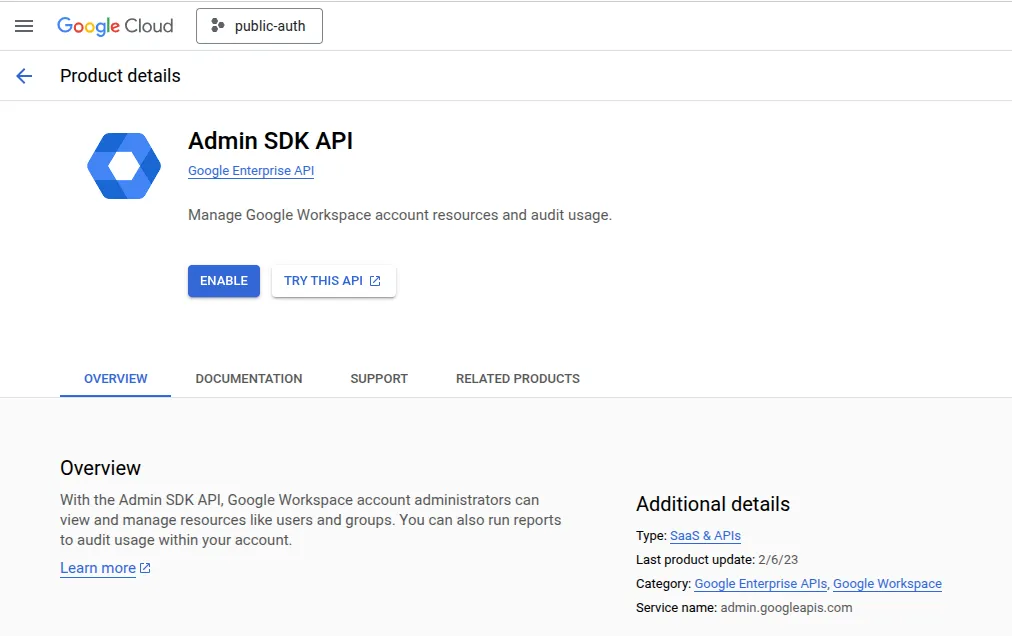Open the public-auth project selector
The width and height of the screenshot is (1012, 636).
pos(259,26)
